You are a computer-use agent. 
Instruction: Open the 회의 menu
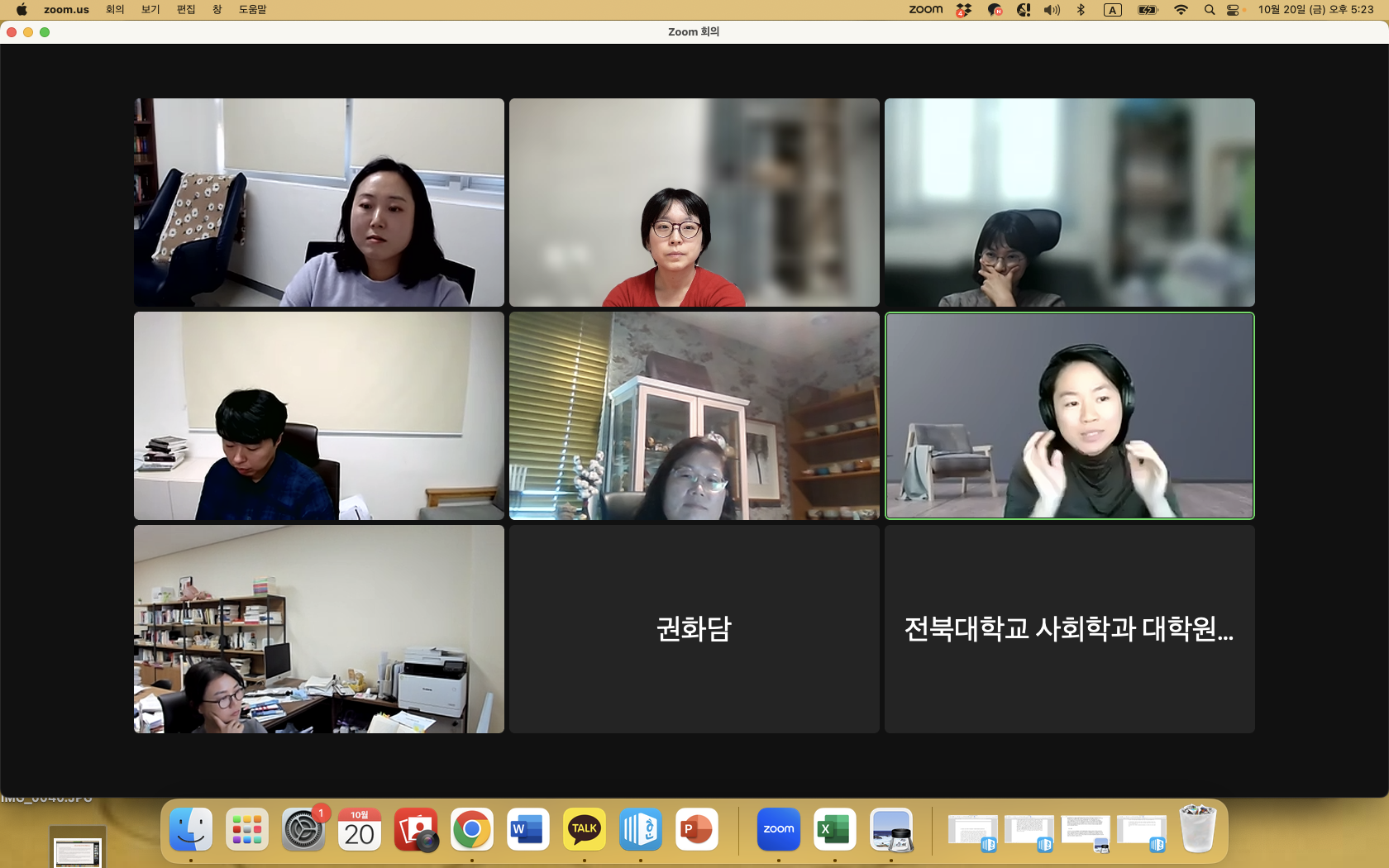(x=115, y=9)
